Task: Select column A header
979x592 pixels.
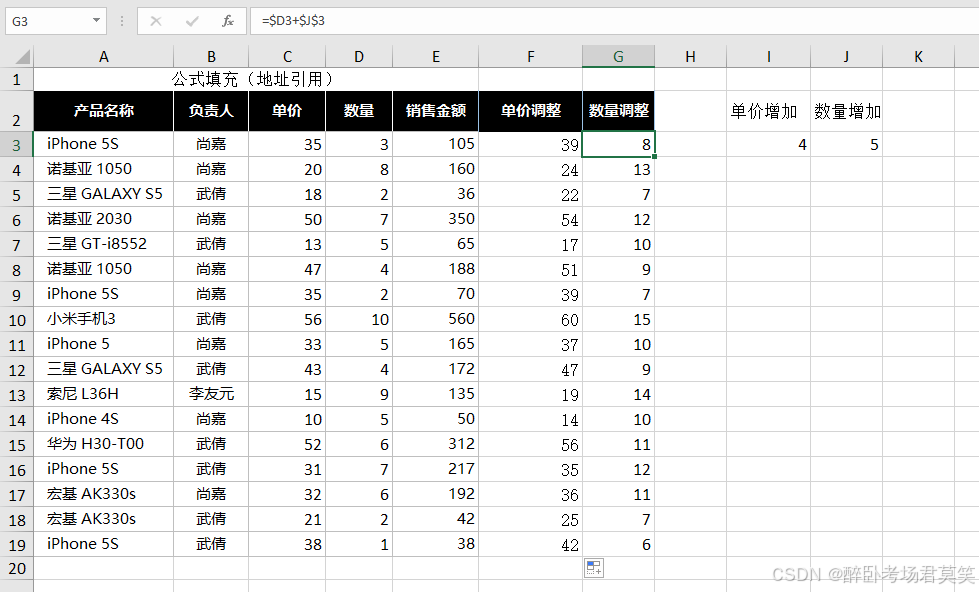Action: click(104, 57)
